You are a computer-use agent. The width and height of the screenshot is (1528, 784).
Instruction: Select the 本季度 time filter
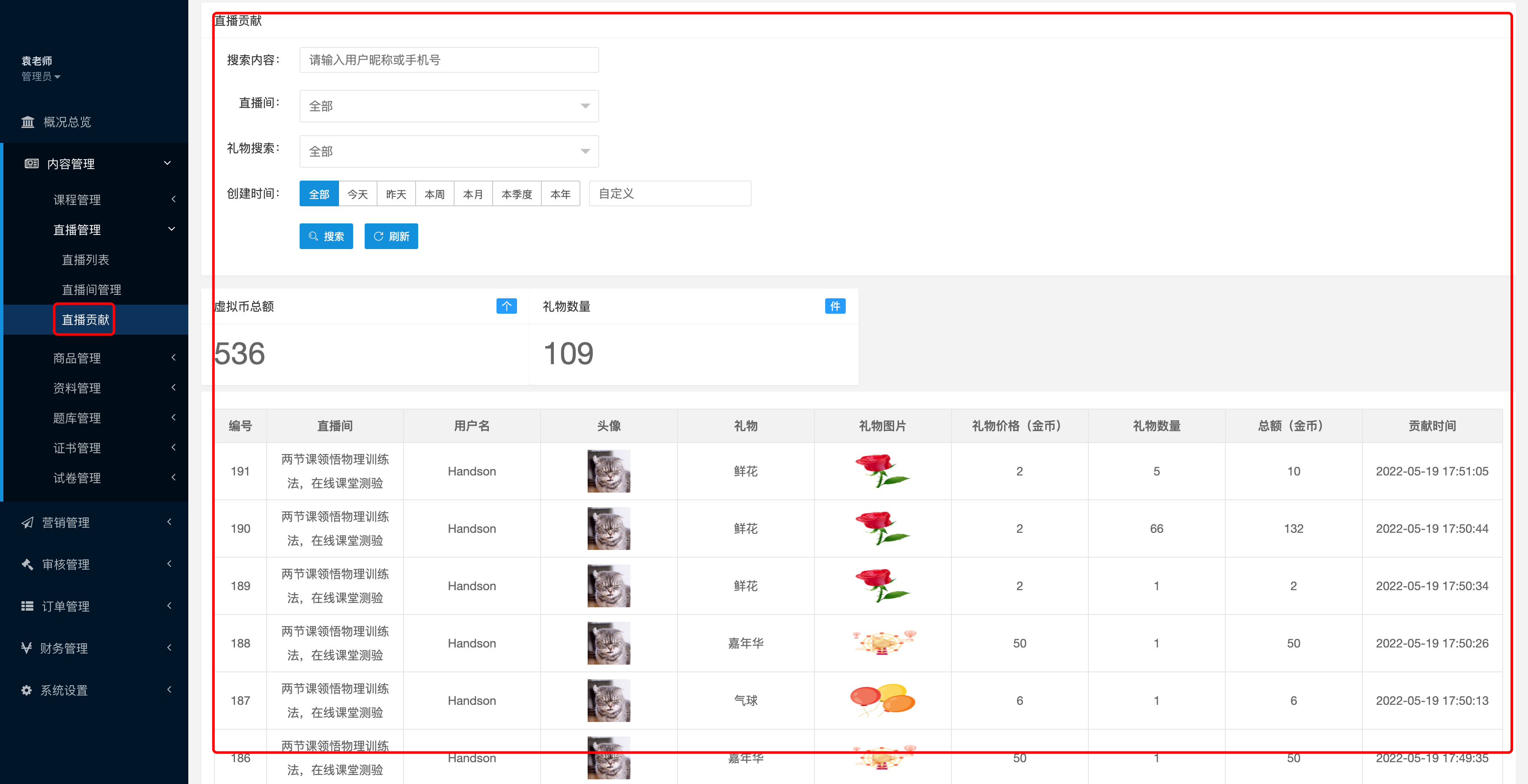point(517,194)
